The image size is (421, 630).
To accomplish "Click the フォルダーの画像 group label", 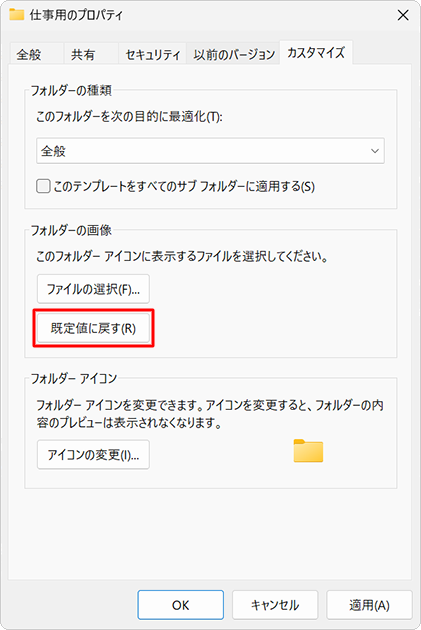I will point(71,230).
